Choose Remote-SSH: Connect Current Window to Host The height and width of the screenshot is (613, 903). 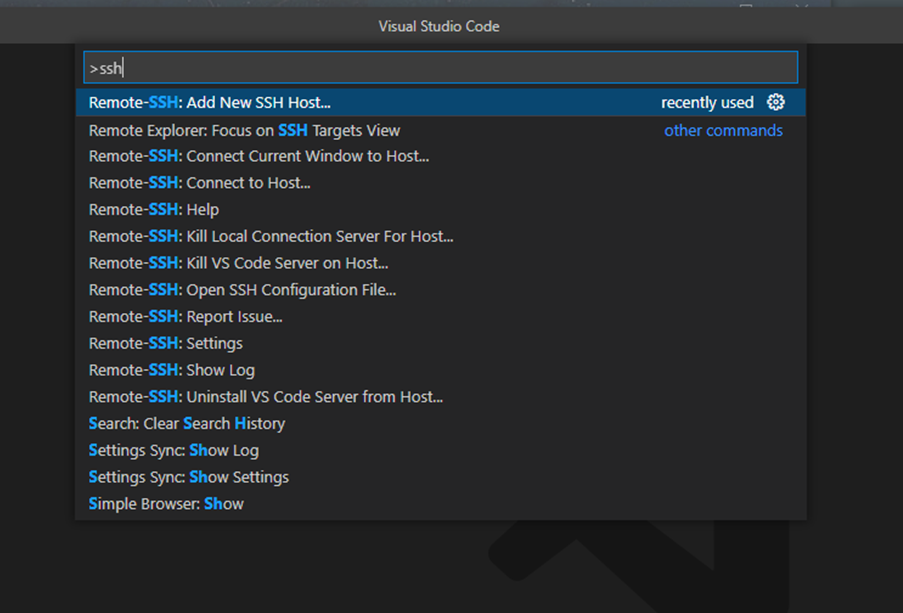pyautogui.click(x=441, y=156)
